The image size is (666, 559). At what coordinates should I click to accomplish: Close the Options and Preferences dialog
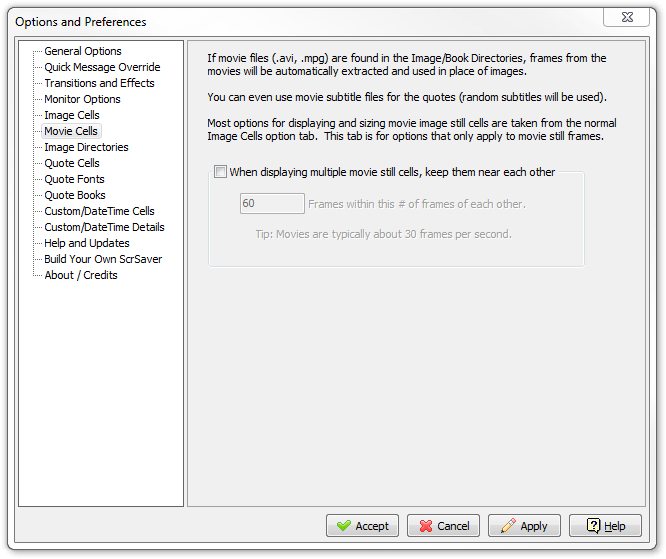click(x=626, y=17)
